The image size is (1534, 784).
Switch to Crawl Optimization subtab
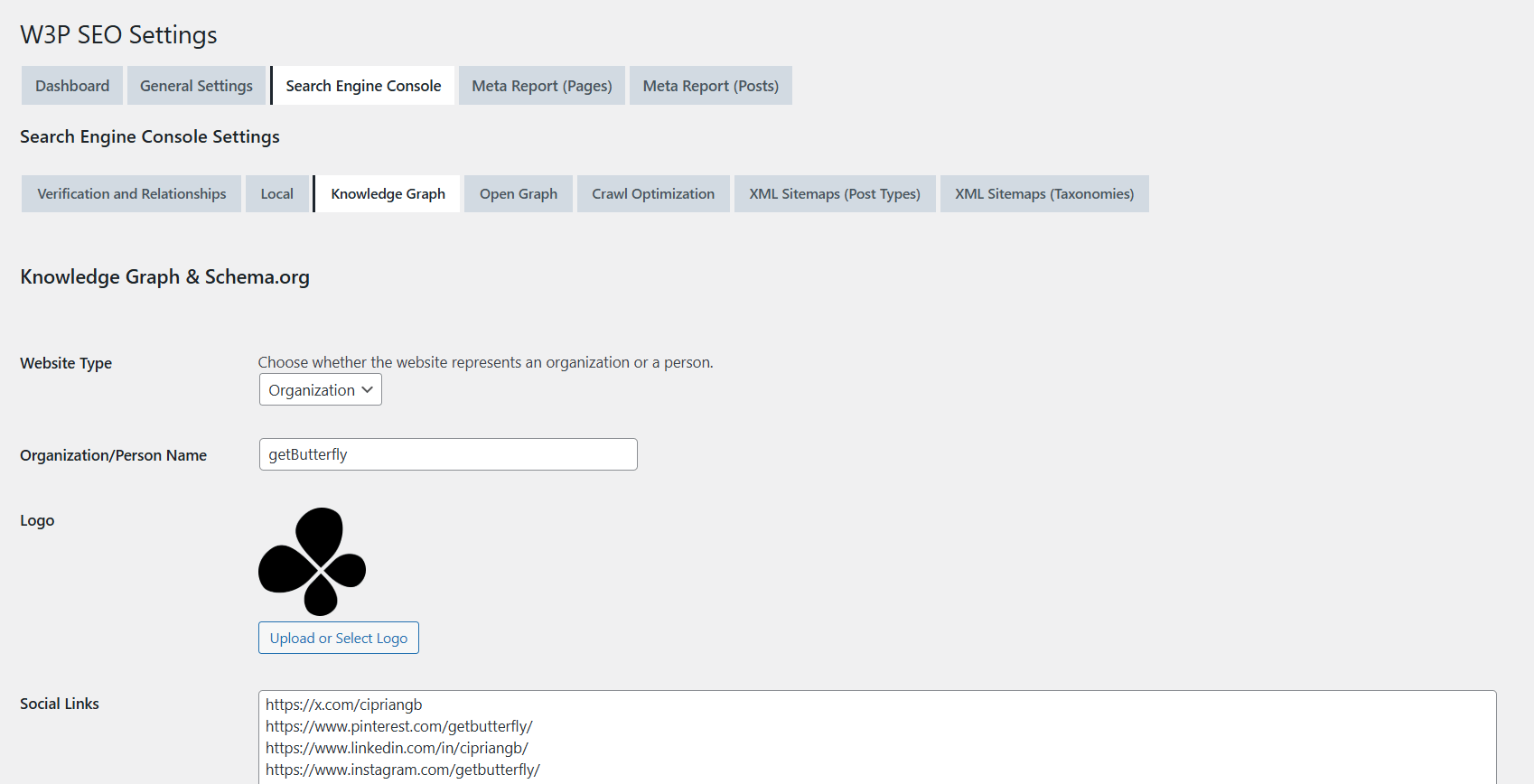653,194
